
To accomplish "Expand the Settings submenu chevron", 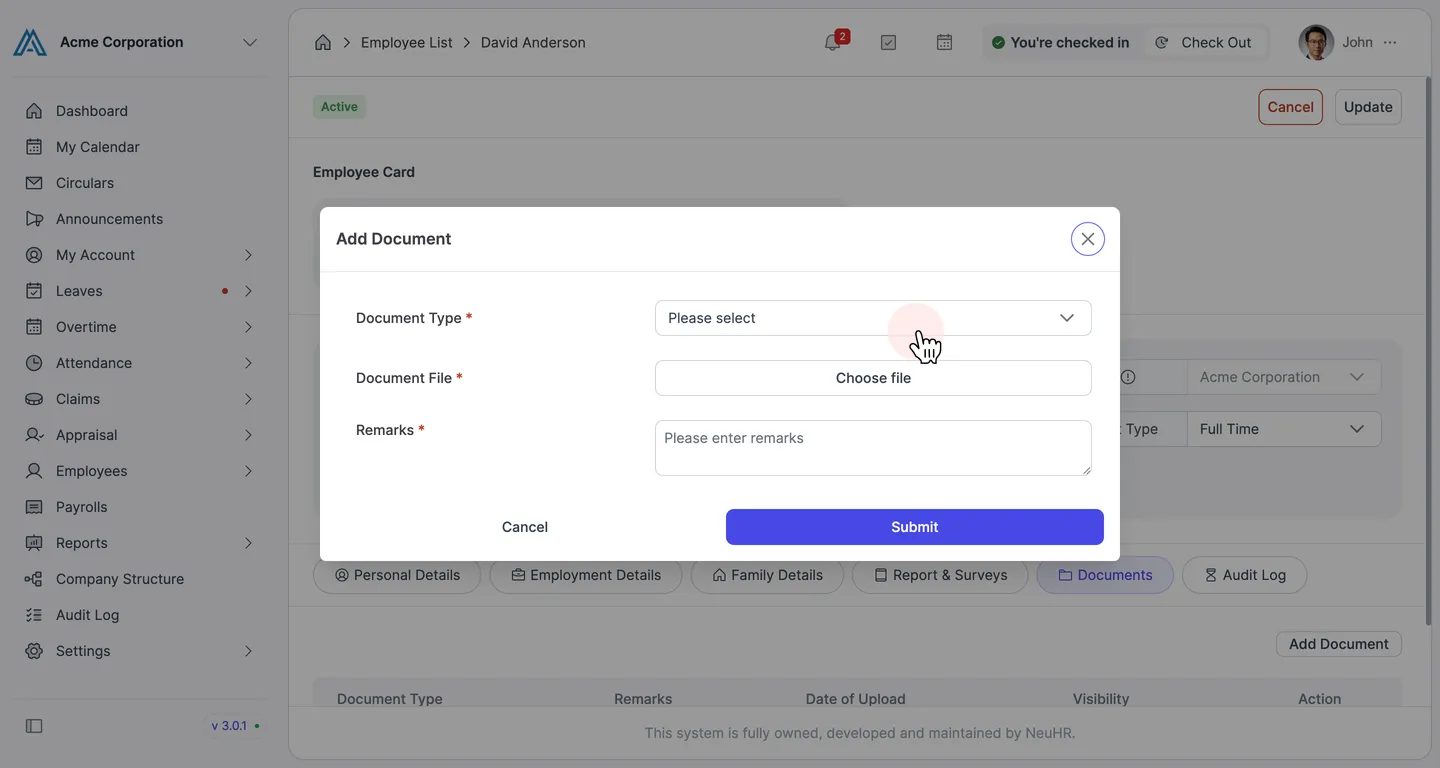I will coord(248,651).
